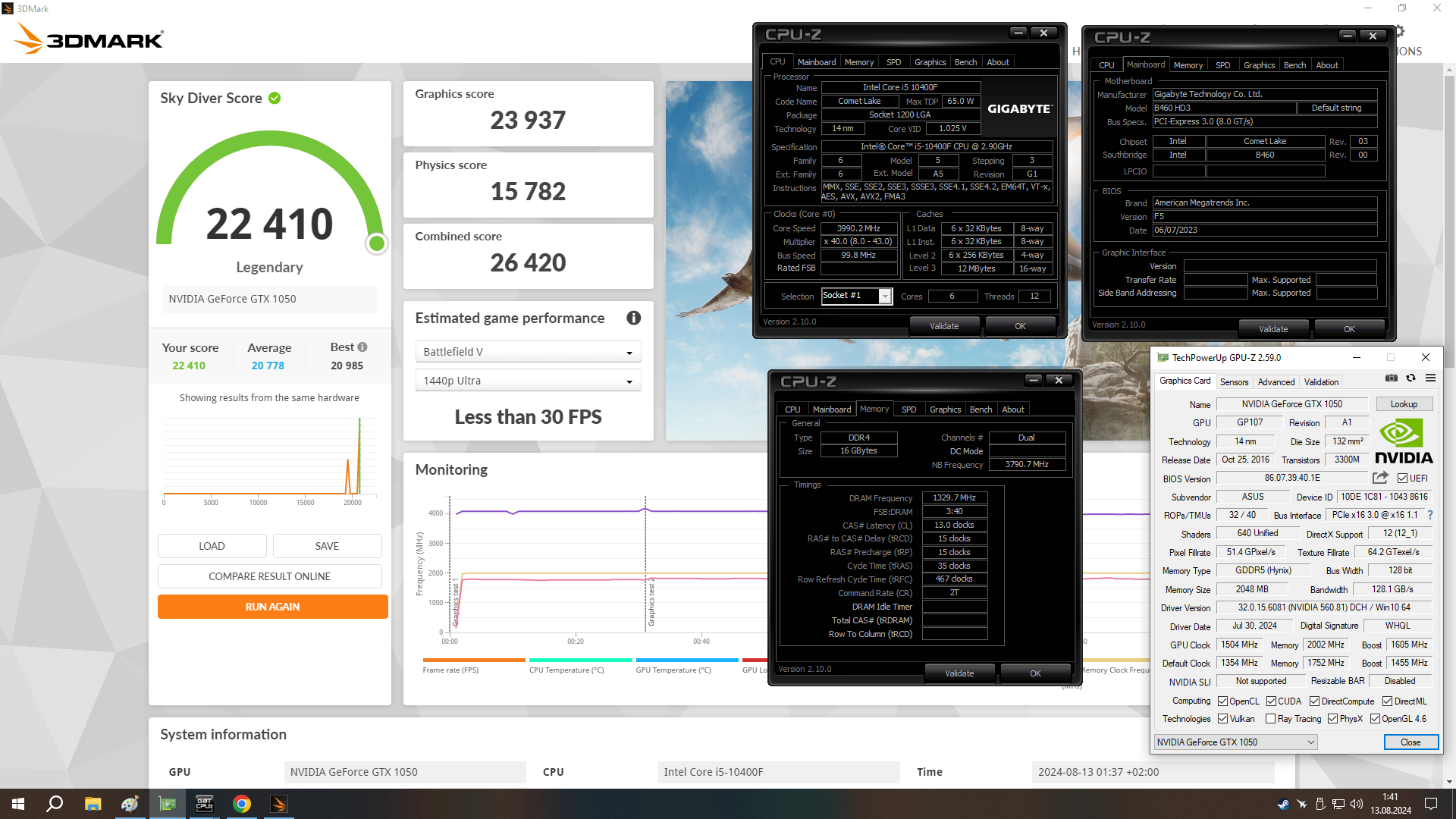Click the green score gauge knob
The width and height of the screenshot is (1456, 819).
click(376, 243)
